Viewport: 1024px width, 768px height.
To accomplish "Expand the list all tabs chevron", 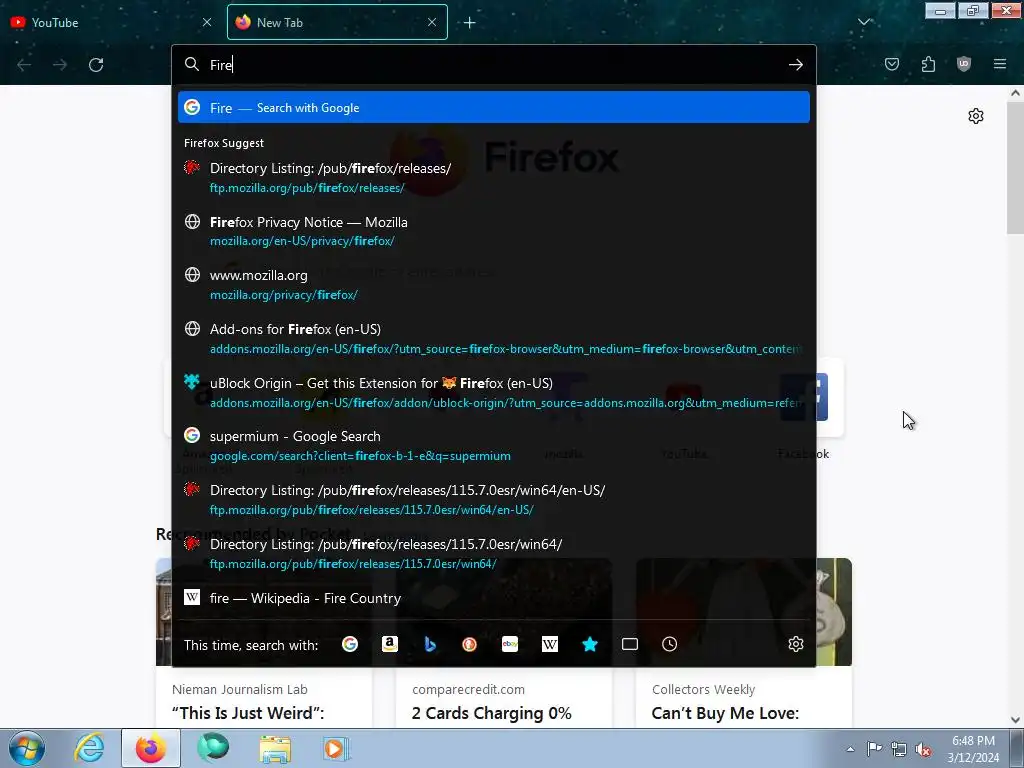I will click(864, 22).
